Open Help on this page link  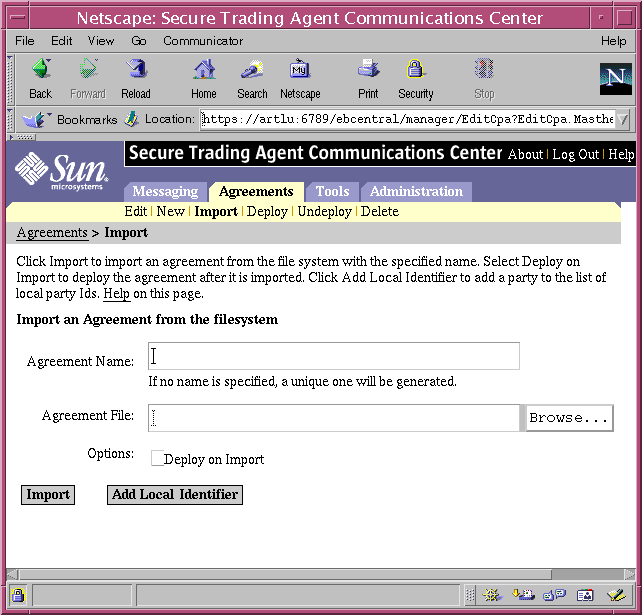tap(116, 294)
